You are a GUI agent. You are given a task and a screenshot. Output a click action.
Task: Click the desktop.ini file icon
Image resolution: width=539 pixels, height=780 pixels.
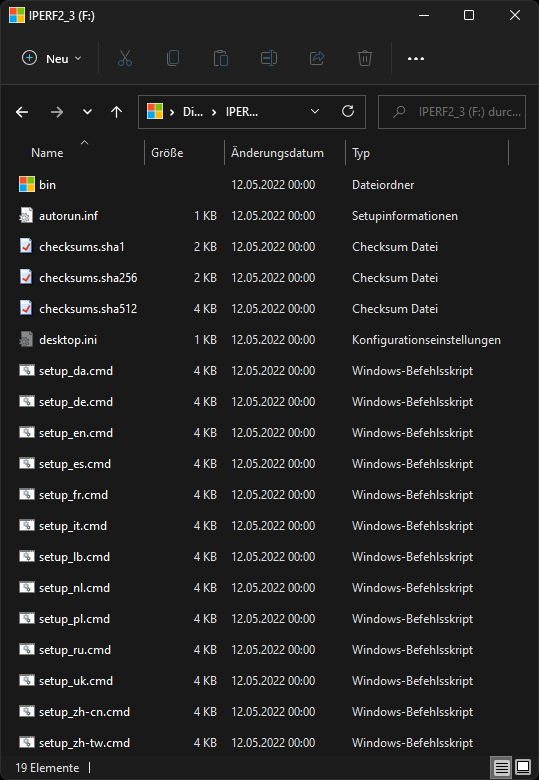click(x=26, y=339)
